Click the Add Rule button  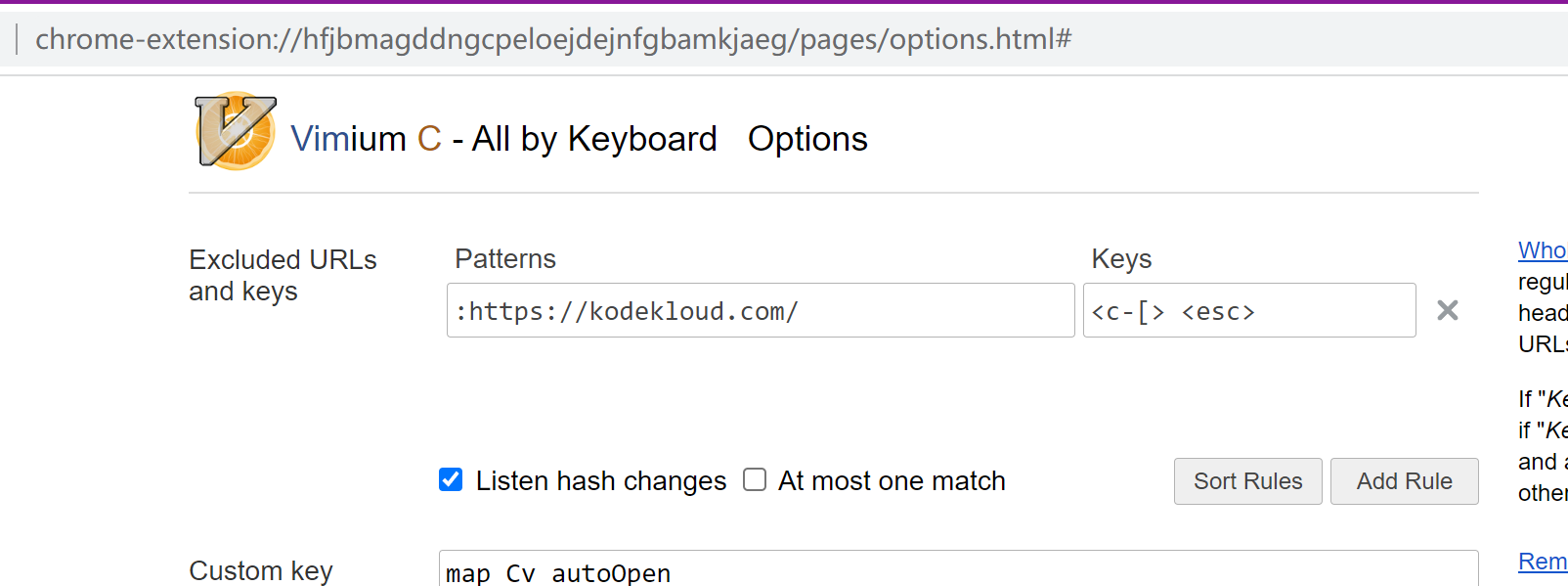pos(1404,481)
